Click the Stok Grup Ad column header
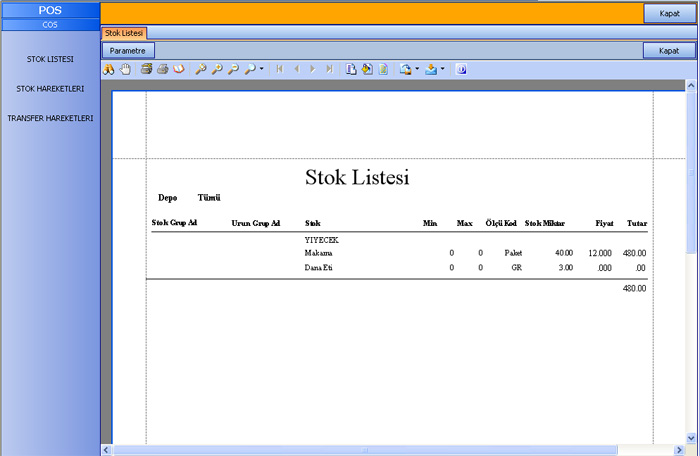This screenshot has height=456, width=700. (174, 222)
